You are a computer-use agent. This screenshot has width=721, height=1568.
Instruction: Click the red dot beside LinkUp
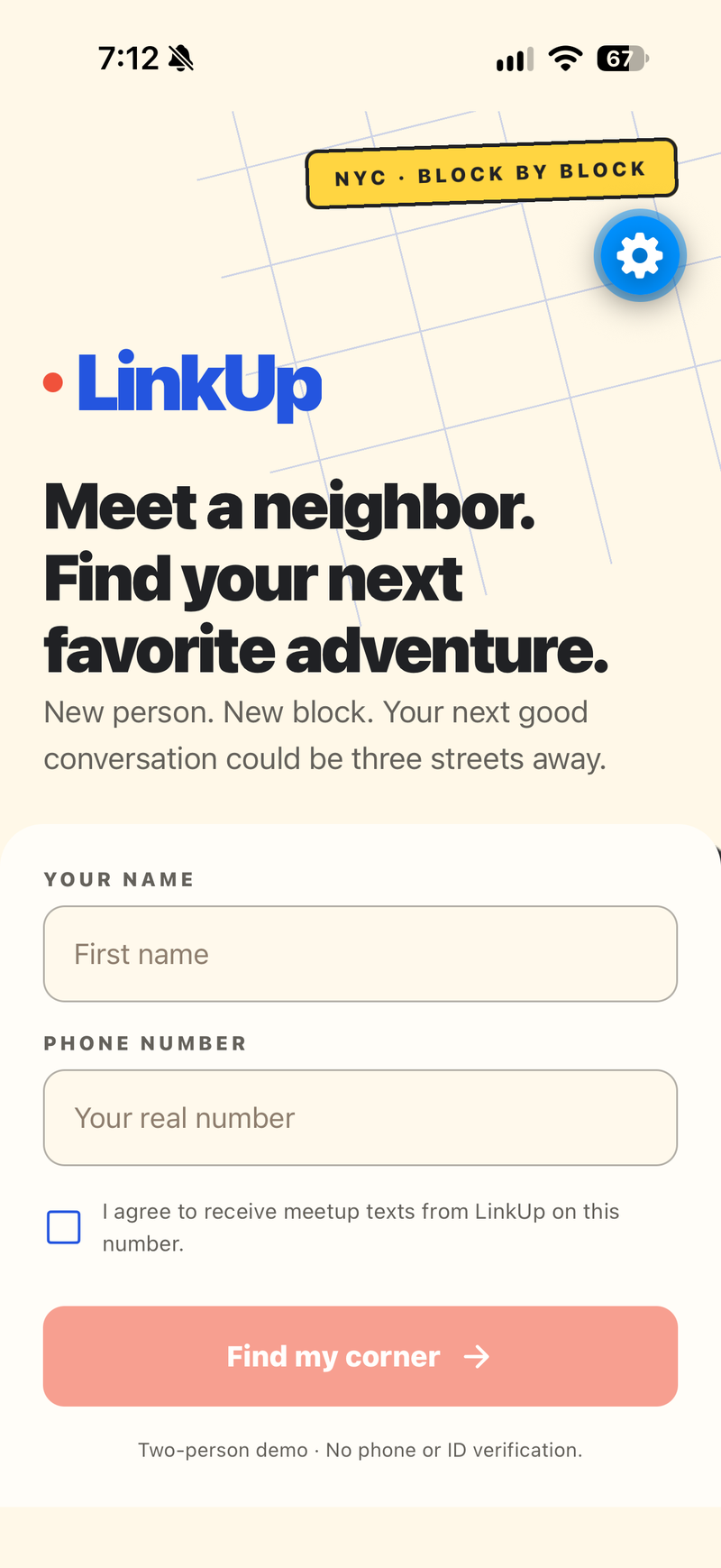53,383
